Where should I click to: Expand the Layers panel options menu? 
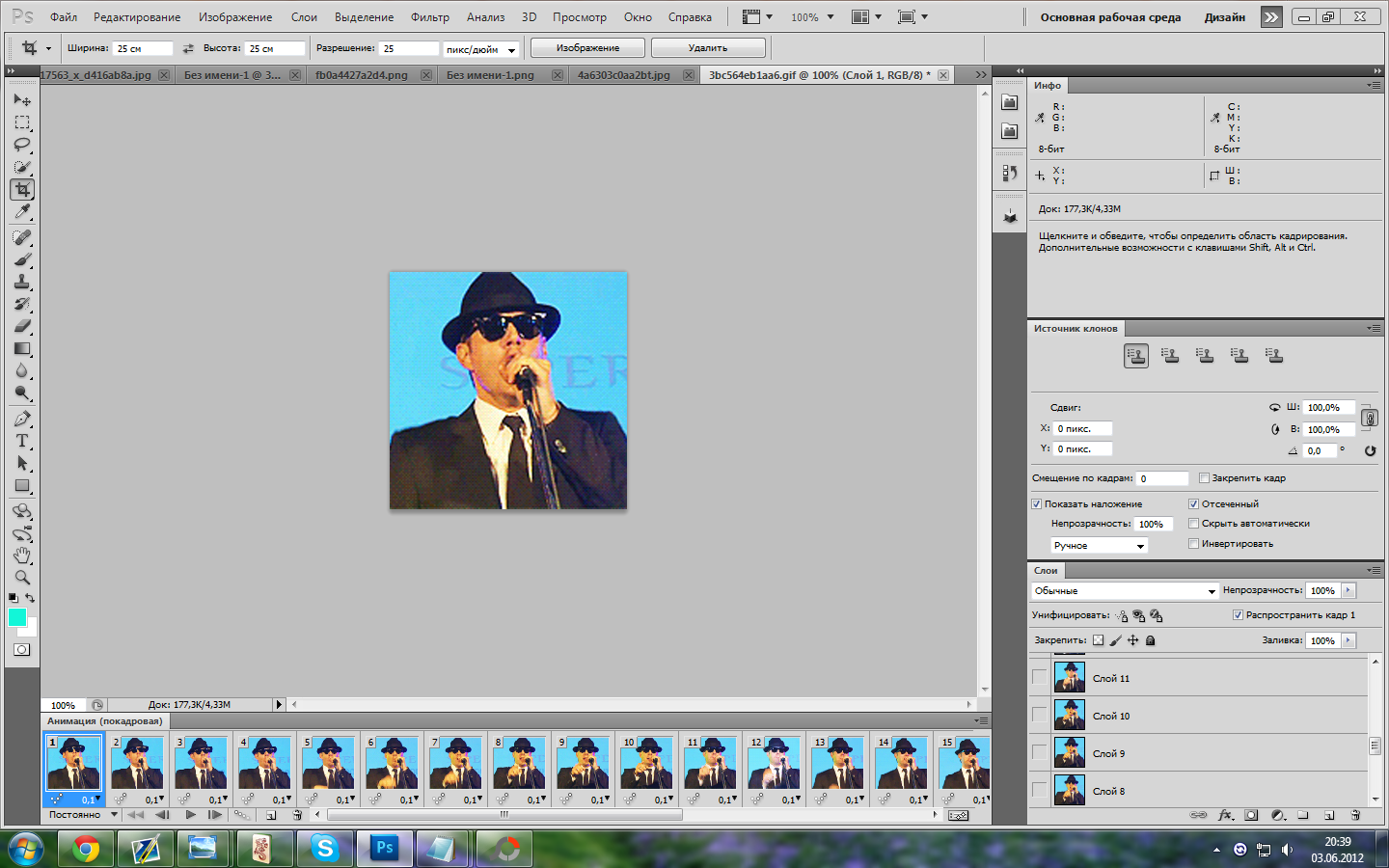1374,570
